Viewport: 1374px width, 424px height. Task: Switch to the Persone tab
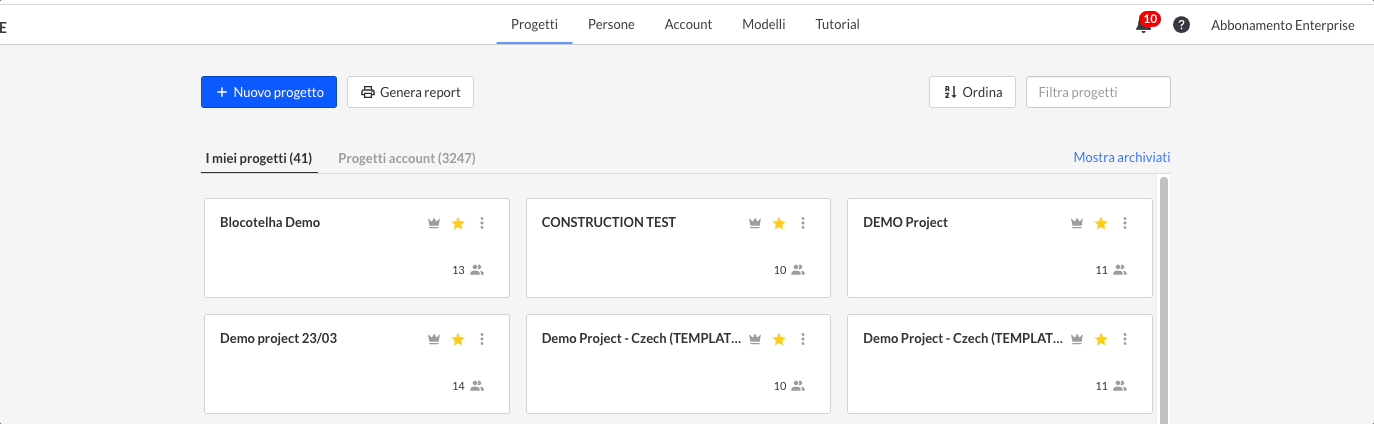tap(611, 24)
